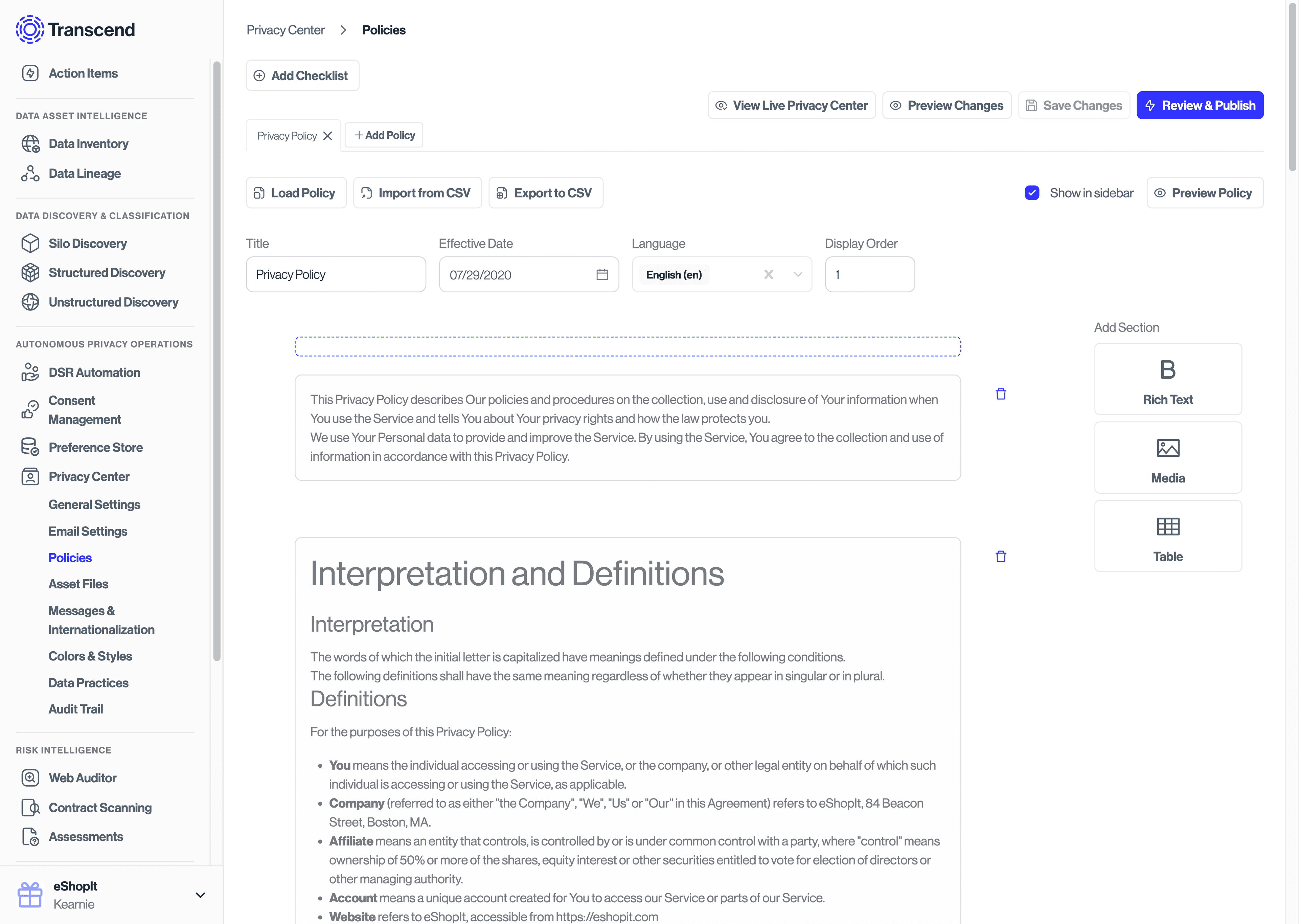Open the Web Auditor tool
1299x924 pixels.
(83, 778)
